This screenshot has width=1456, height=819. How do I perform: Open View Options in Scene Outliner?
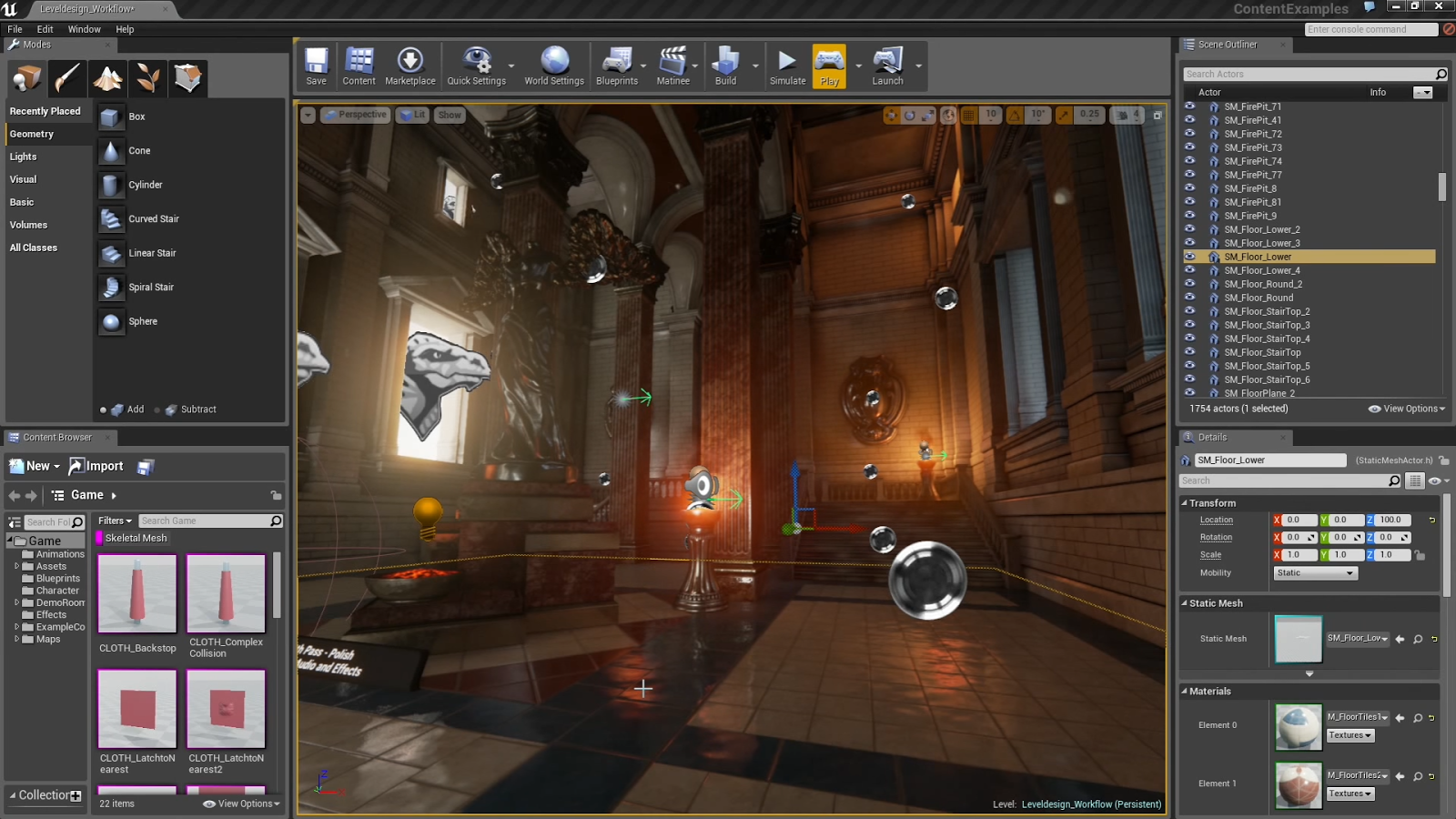(x=1406, y=409)
